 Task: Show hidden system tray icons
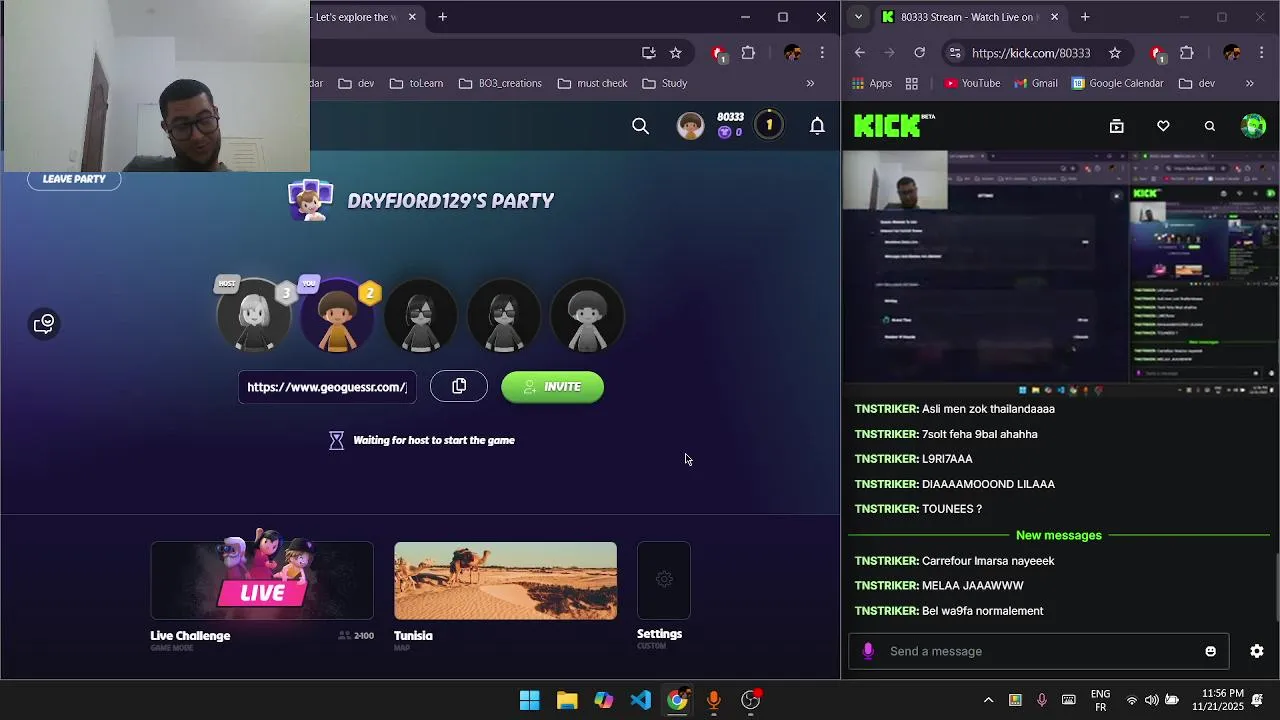(988, 700)
